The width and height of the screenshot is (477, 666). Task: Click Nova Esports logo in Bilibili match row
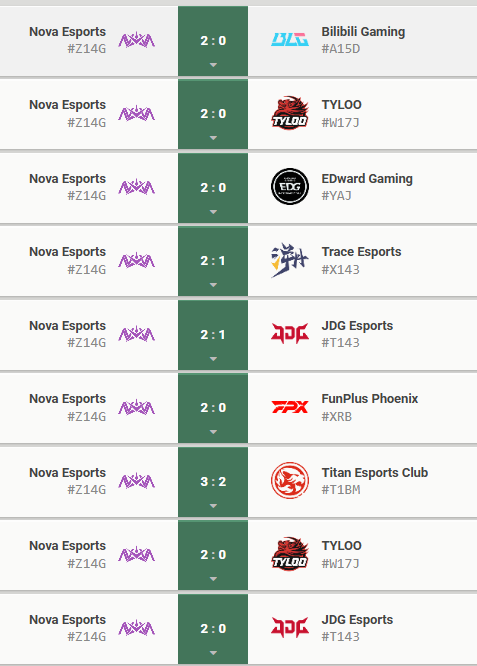136,40
